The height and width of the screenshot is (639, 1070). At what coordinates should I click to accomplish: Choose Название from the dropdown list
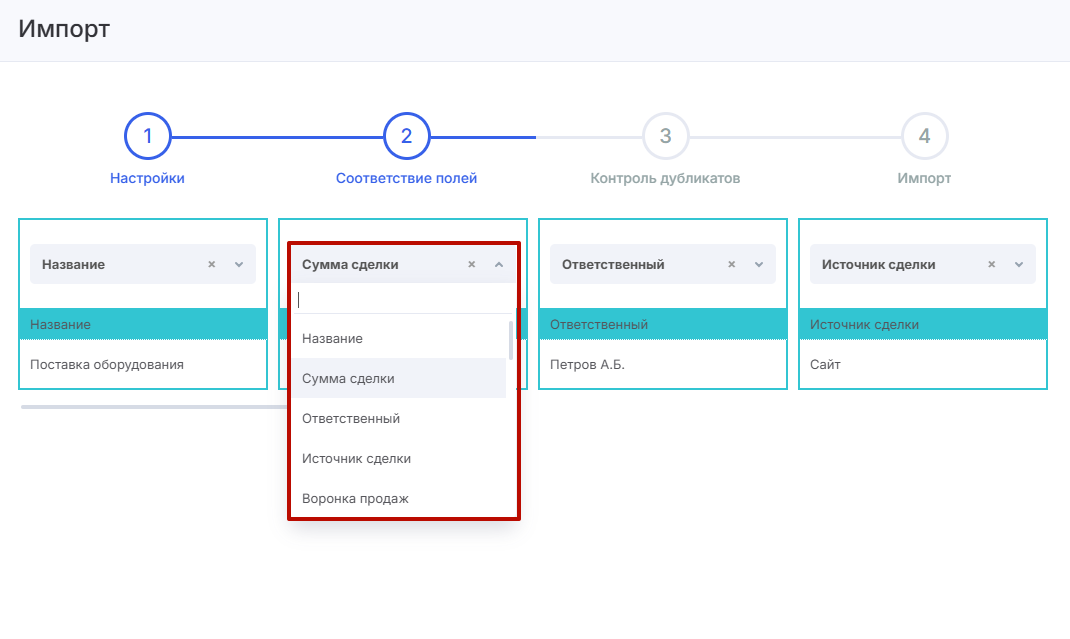coord(333,339)
